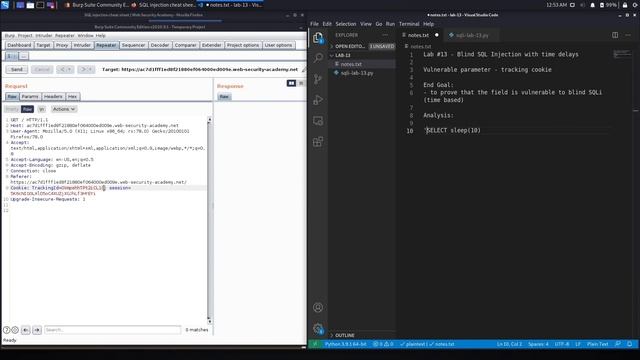The width and height of the screenshot is (640, 360).
Task: Click the Send button in Repeater
Action: 17,69
